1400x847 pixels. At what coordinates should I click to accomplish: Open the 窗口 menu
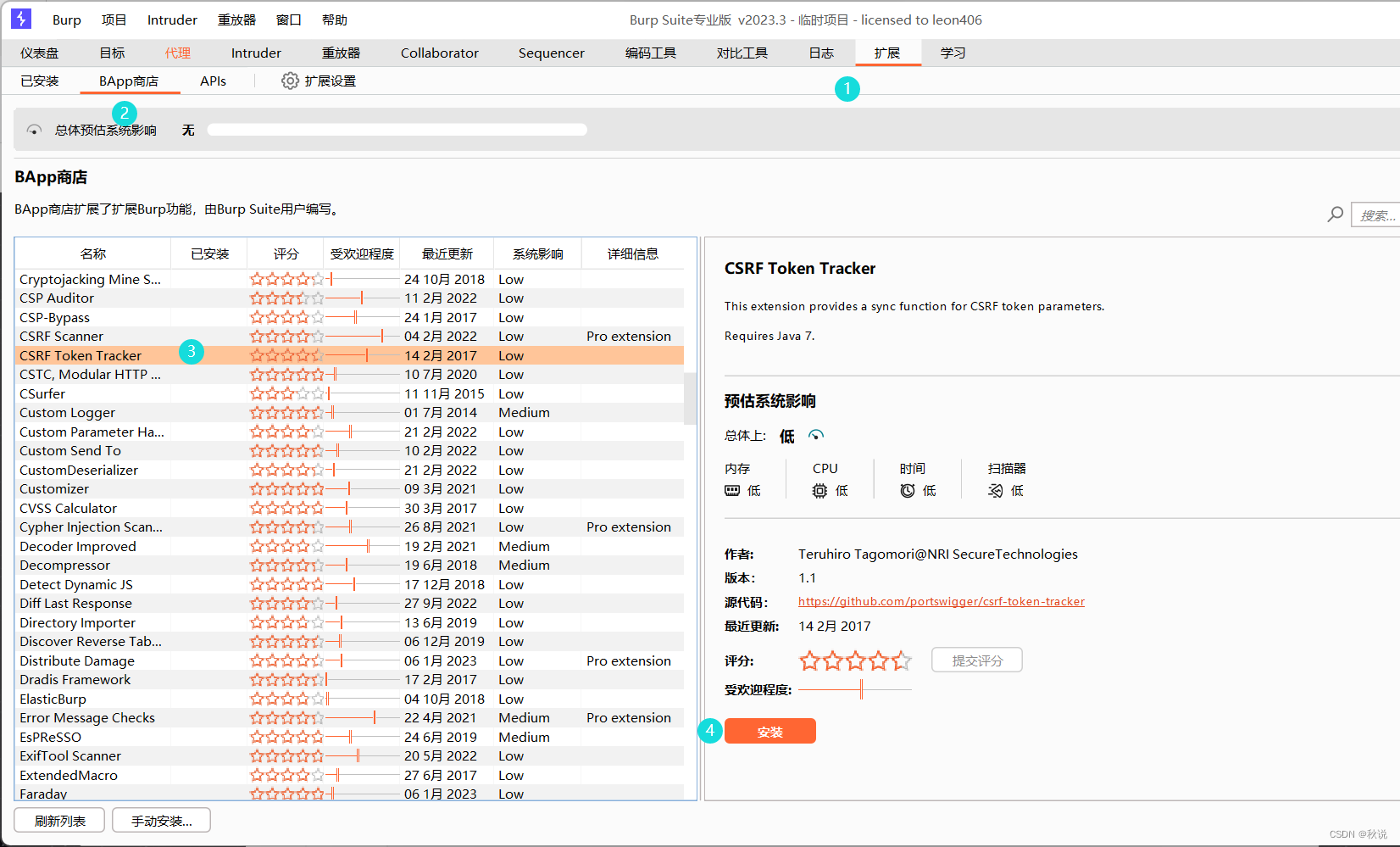[x=289, y=20]
